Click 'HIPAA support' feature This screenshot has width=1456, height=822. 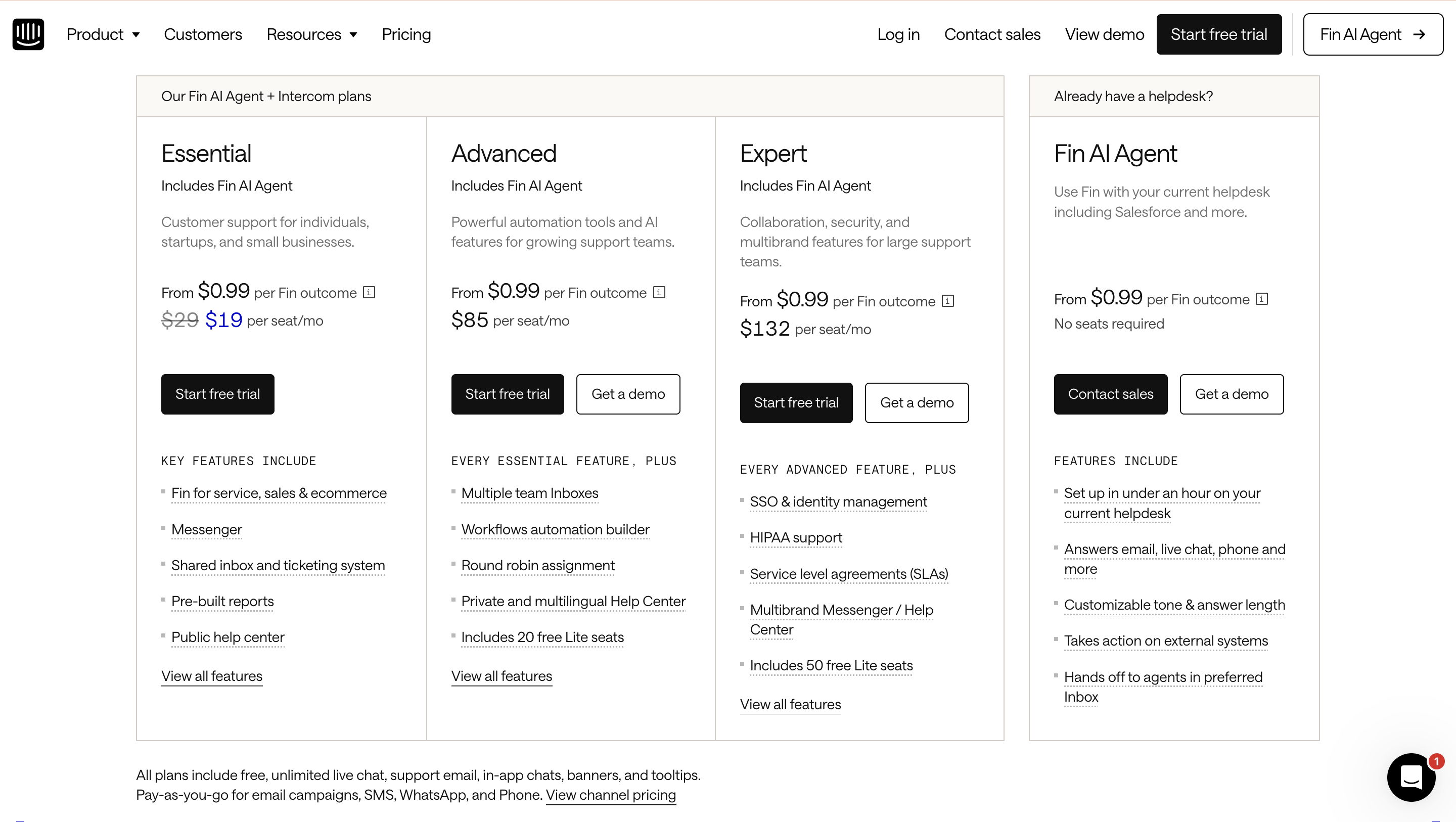(796, 537)
